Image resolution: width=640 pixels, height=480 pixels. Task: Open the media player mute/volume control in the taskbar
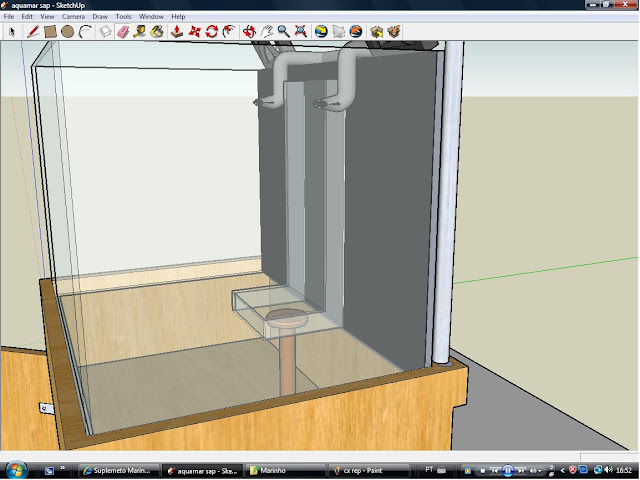tap(536, 471)
